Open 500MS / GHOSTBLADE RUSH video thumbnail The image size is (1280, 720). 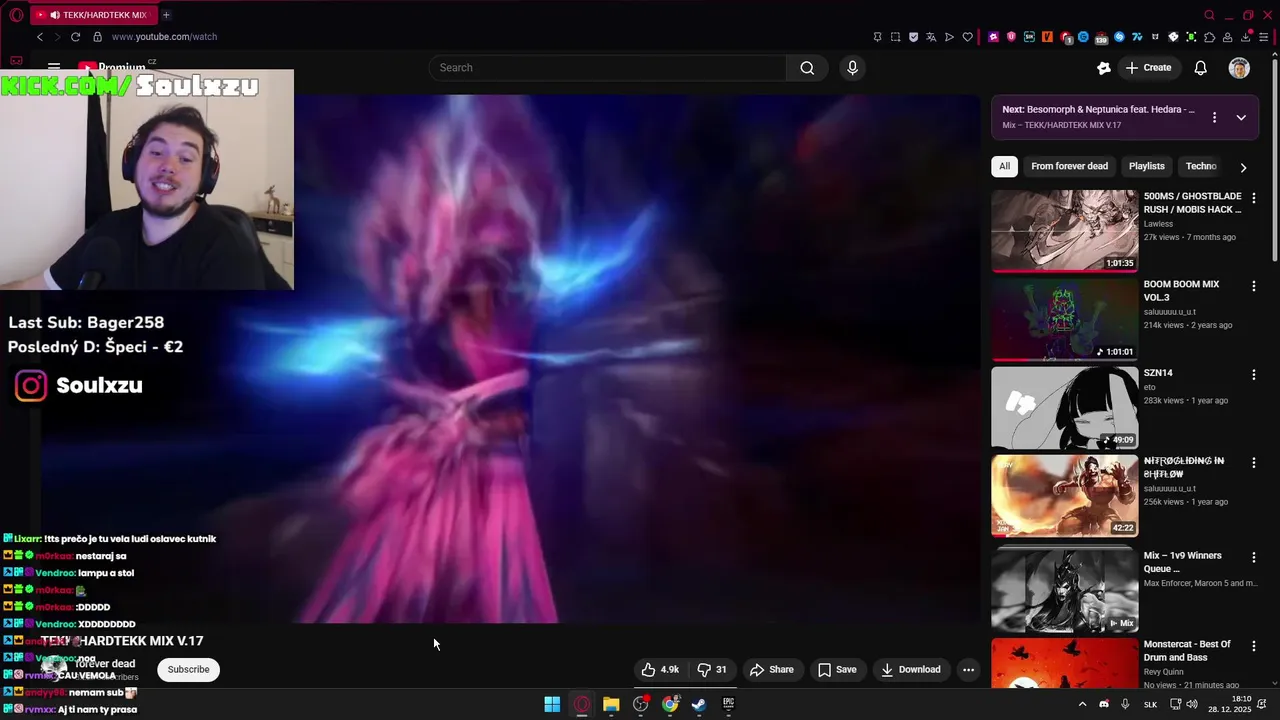coord(1064,231)
